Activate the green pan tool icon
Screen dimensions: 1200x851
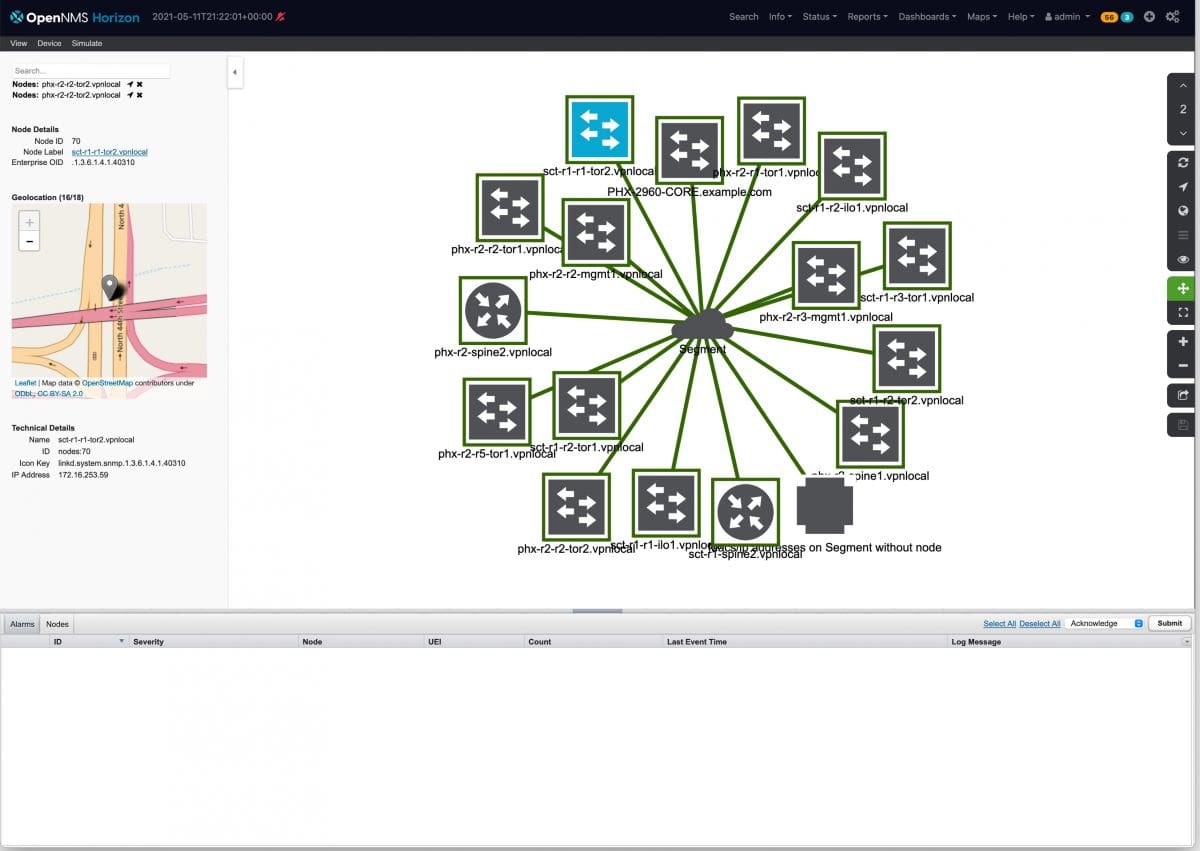(x=1182, y=288)
